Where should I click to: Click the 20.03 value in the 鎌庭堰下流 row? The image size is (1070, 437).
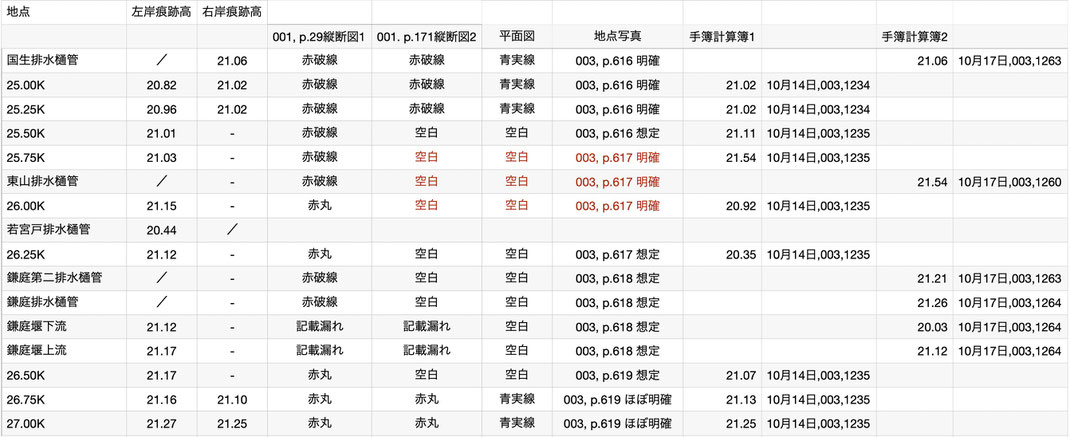pos(932,327)
